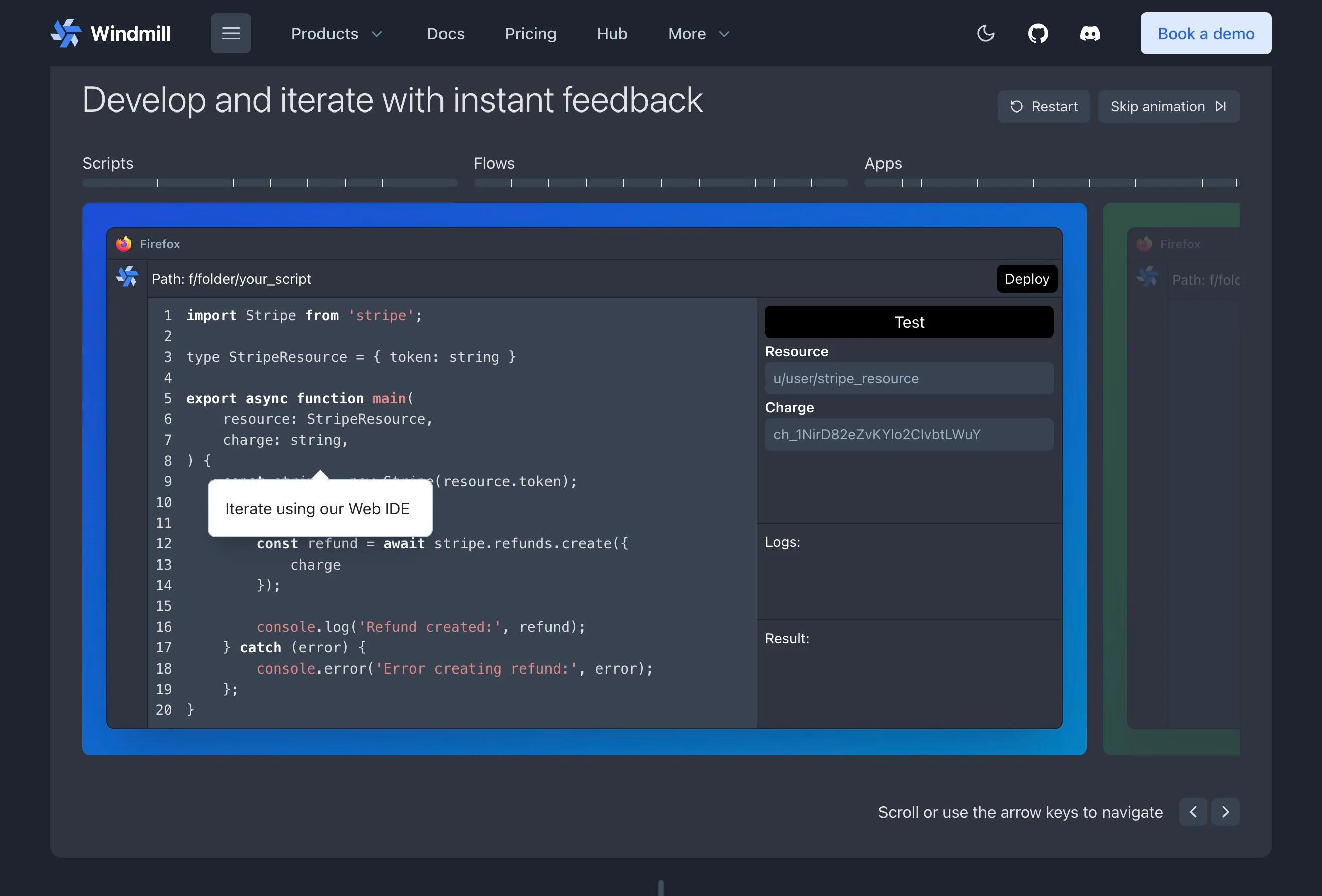Screen dimensions: 1322x896
Task: Click the Windmill logo icon in header
Action: [x=66, y=33]
